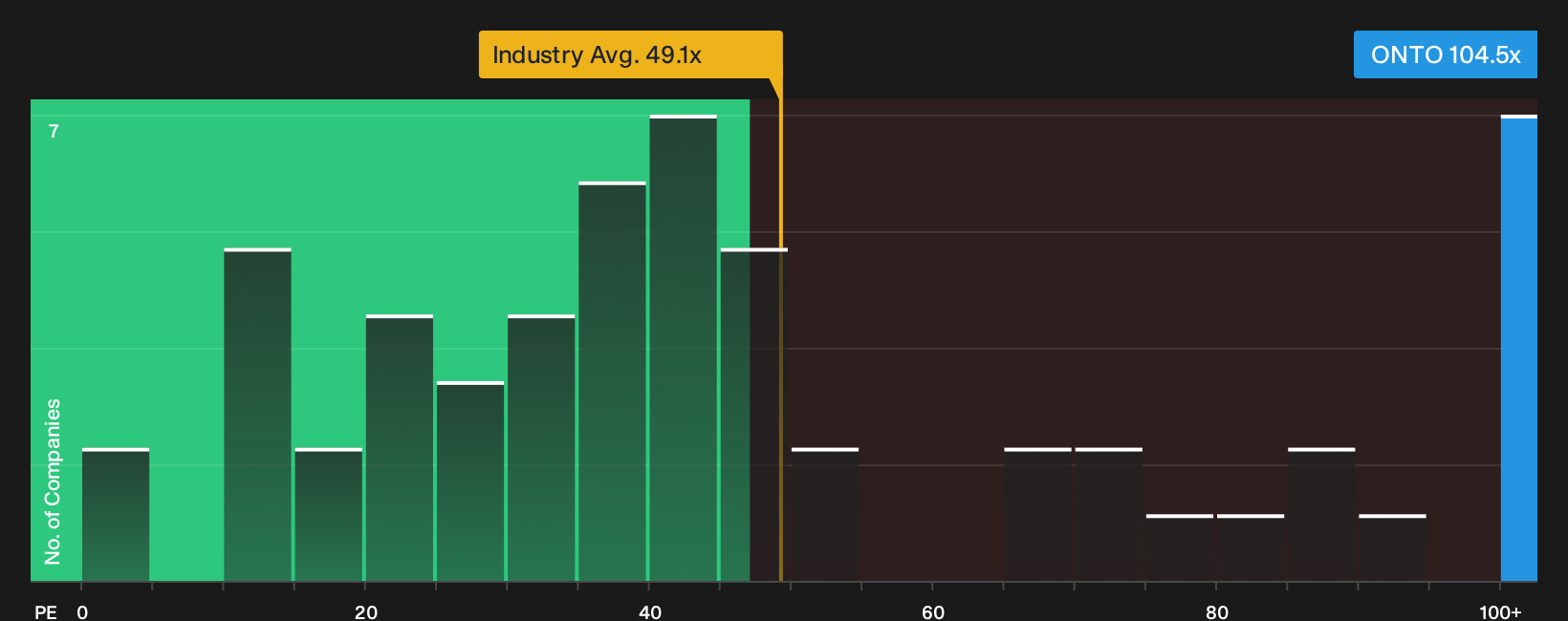The image size is (1568, 621).
Task: Click the tallest histogram bar at PE 40-45
Action: tap(683, 349)
